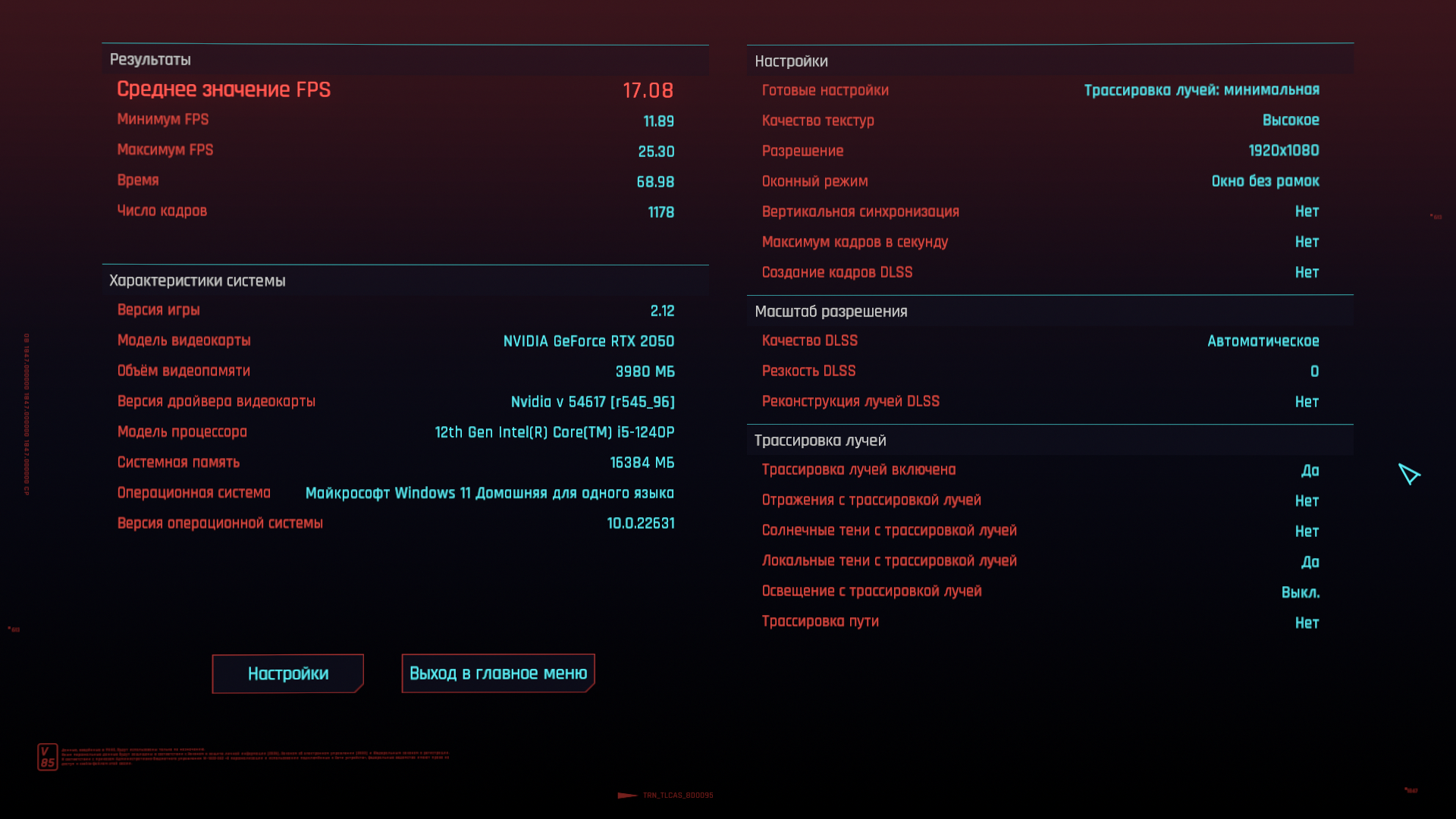Viewport: 1456px width, 819px height.
Task: Select the Модель видеокарты label
Action: point(184,340)
